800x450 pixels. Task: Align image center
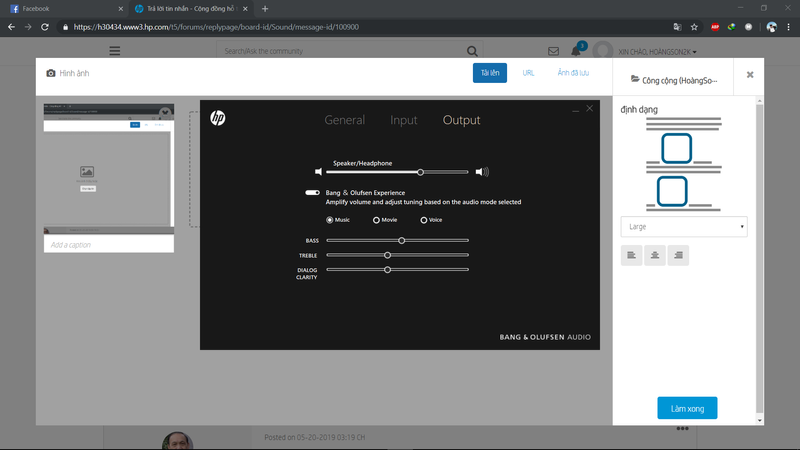[x=655, y=255]
